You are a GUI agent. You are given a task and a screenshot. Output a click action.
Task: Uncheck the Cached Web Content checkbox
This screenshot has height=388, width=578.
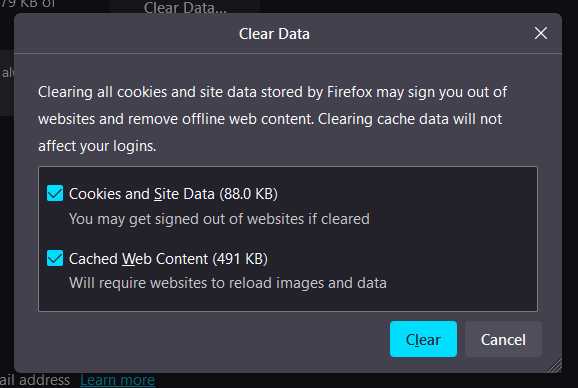coord(55,258)
